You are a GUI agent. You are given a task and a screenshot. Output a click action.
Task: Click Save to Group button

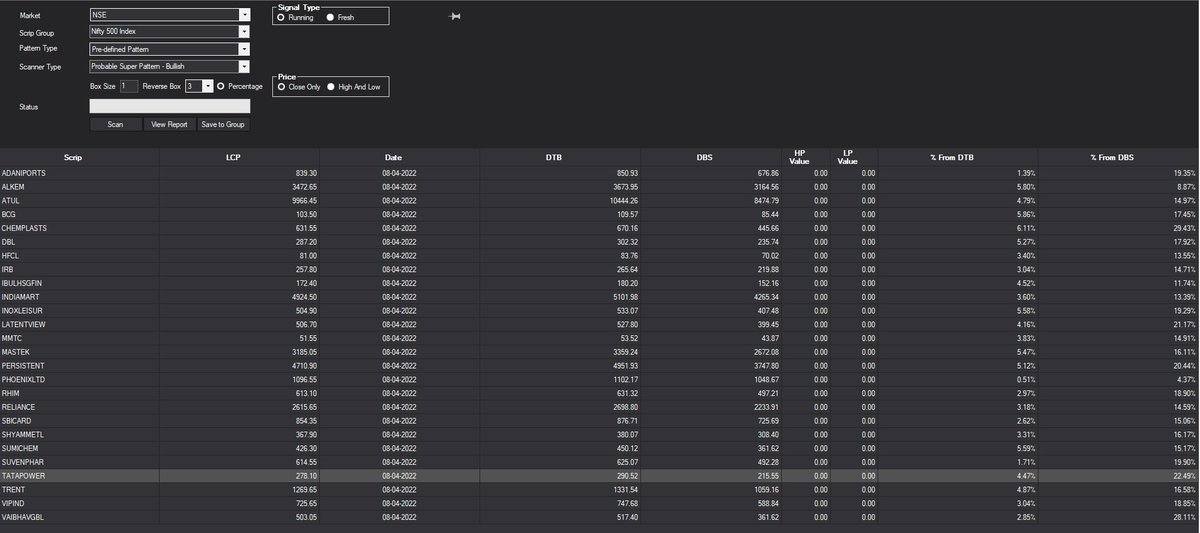pyautogui.click(x=223, y=125)
